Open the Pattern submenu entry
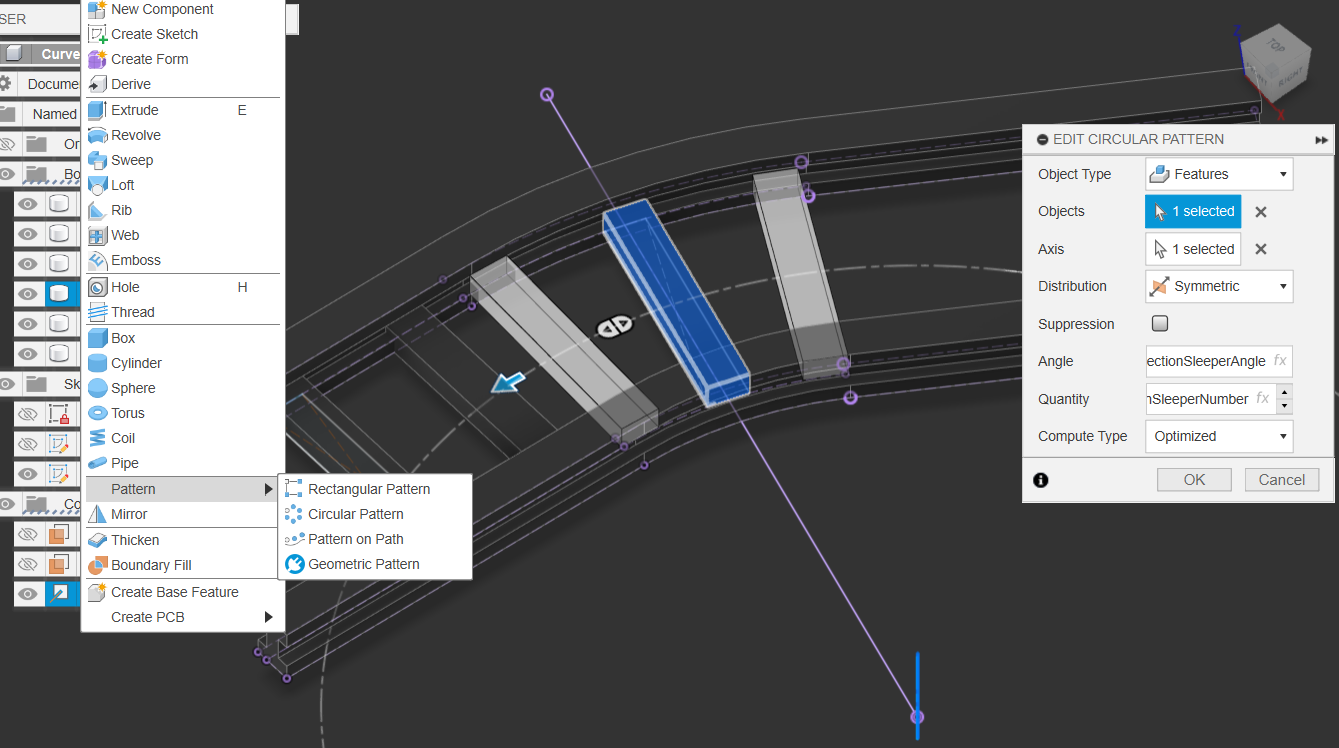The width and height of the screenshot is (1339, 748). (181, 489)
